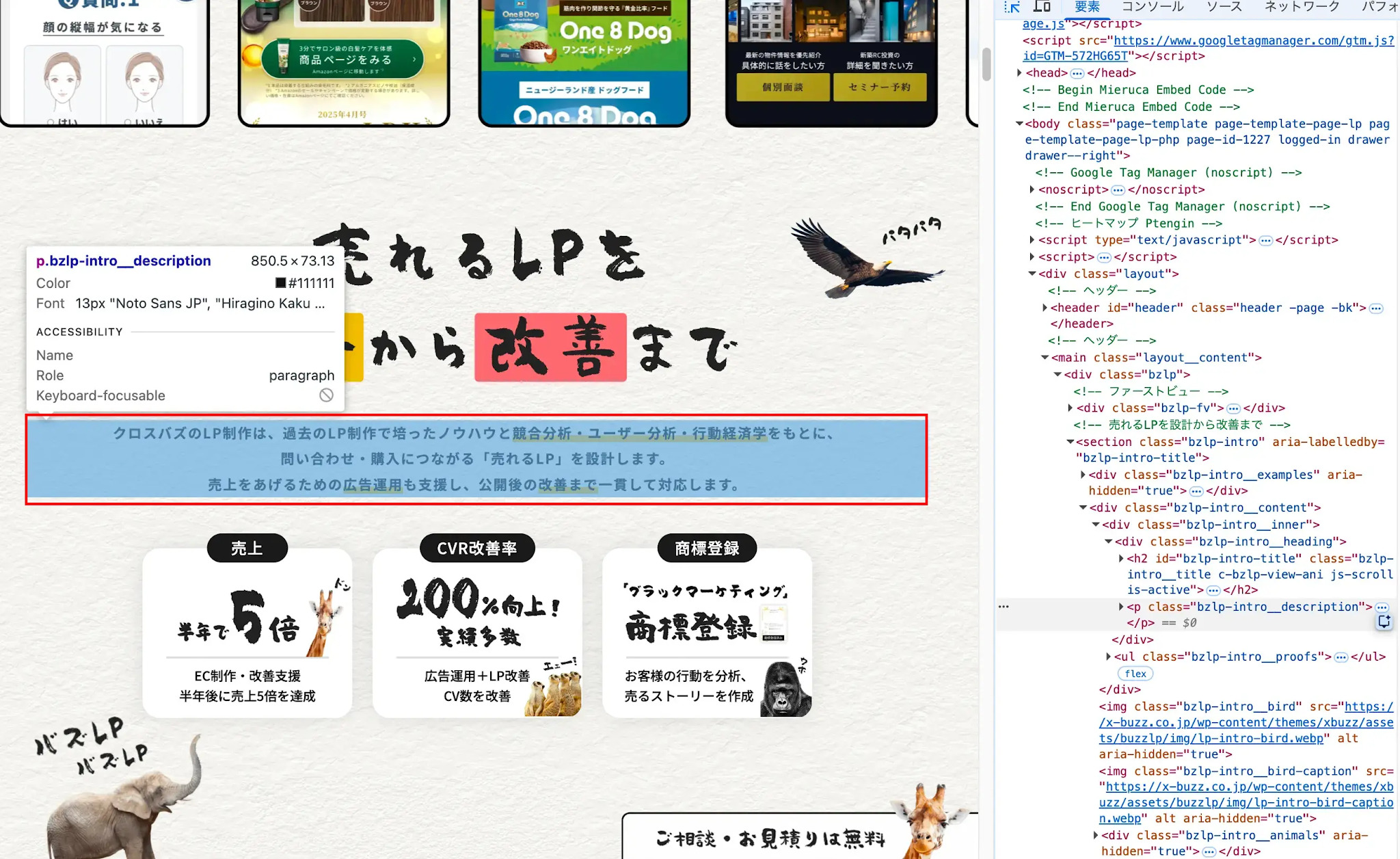The width and height of the screenshot is (1400, 859).
Task: Select the Begin Mieruca Embed Code comment
Action: click(x=1138, y=90)
